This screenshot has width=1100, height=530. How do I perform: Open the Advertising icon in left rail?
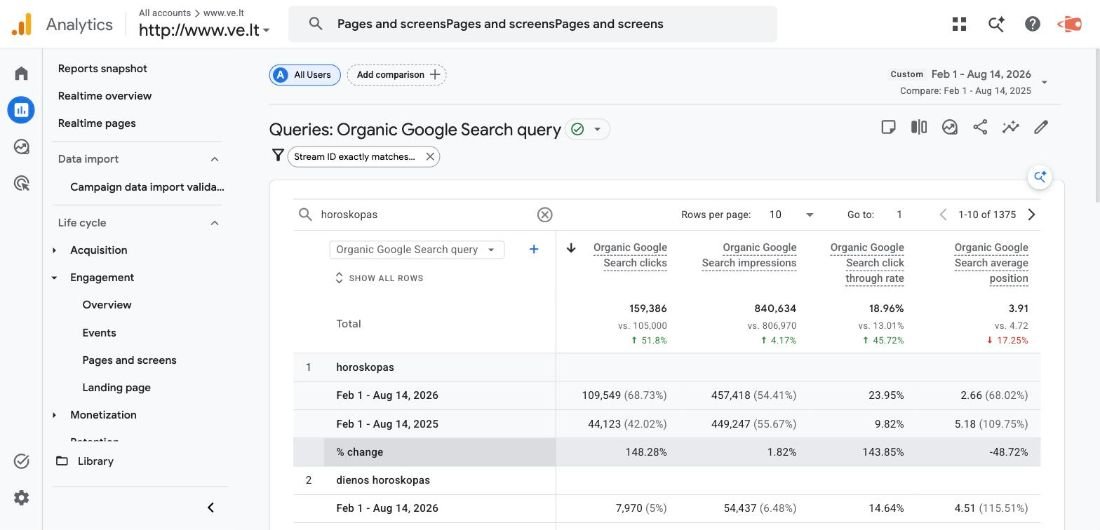[21, 184]
